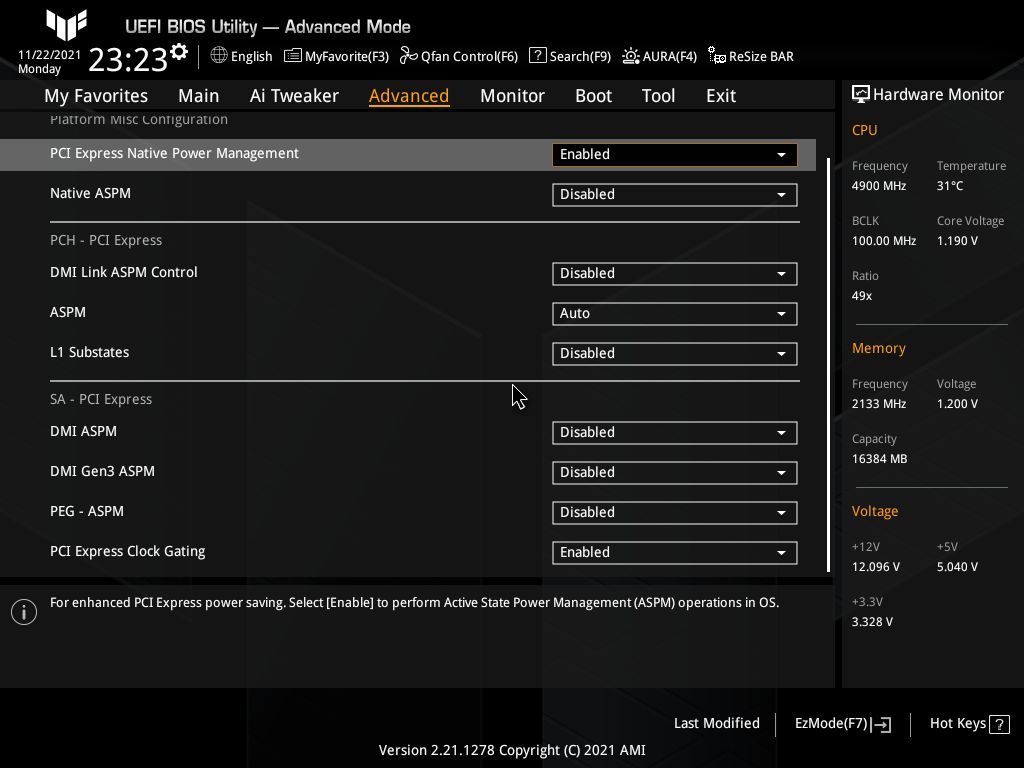Image resolution: width=1024 pixels, height=768 pixels.
Task: Click the EzMode exit arrow icon
Action: (x=881, y=724)
